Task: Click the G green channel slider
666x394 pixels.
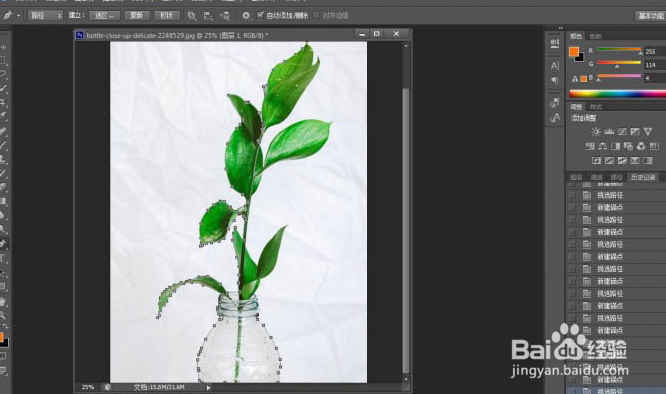Action: point(619,63)
